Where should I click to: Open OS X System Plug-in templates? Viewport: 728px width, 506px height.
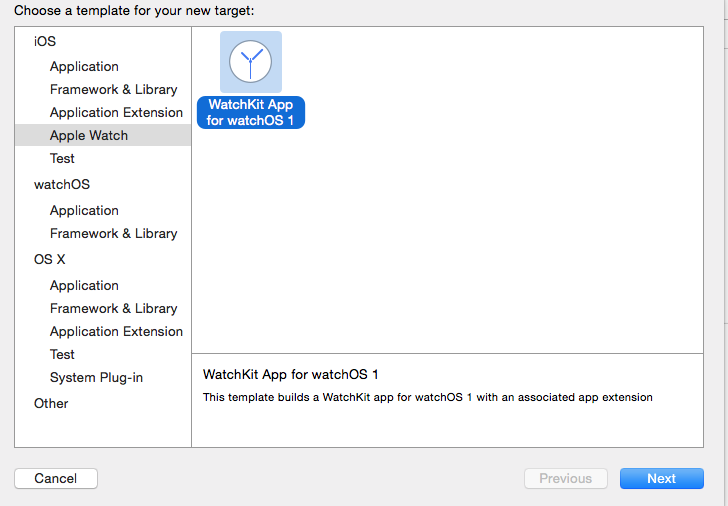pyautogui.click(x=96, y=377)
